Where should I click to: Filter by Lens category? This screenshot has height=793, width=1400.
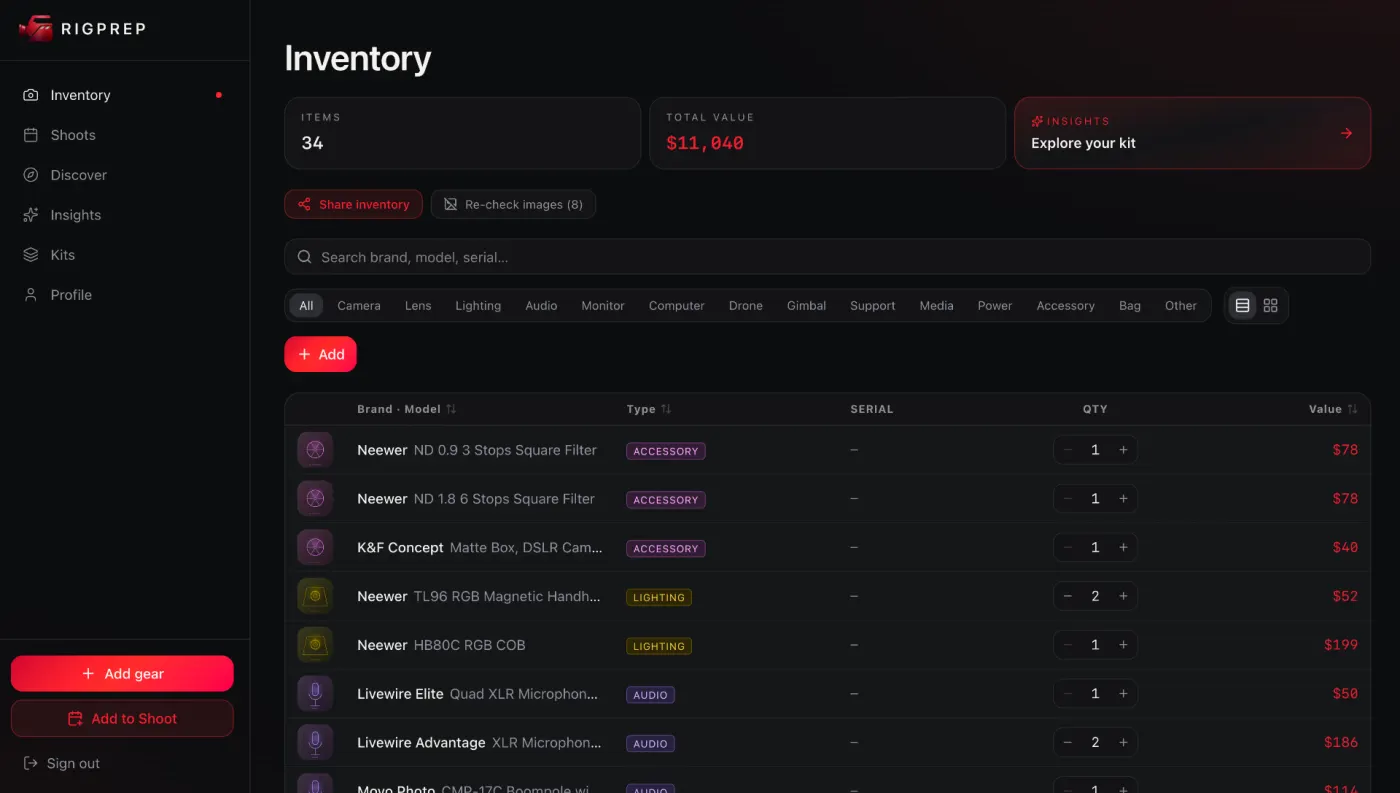[418, 306]
